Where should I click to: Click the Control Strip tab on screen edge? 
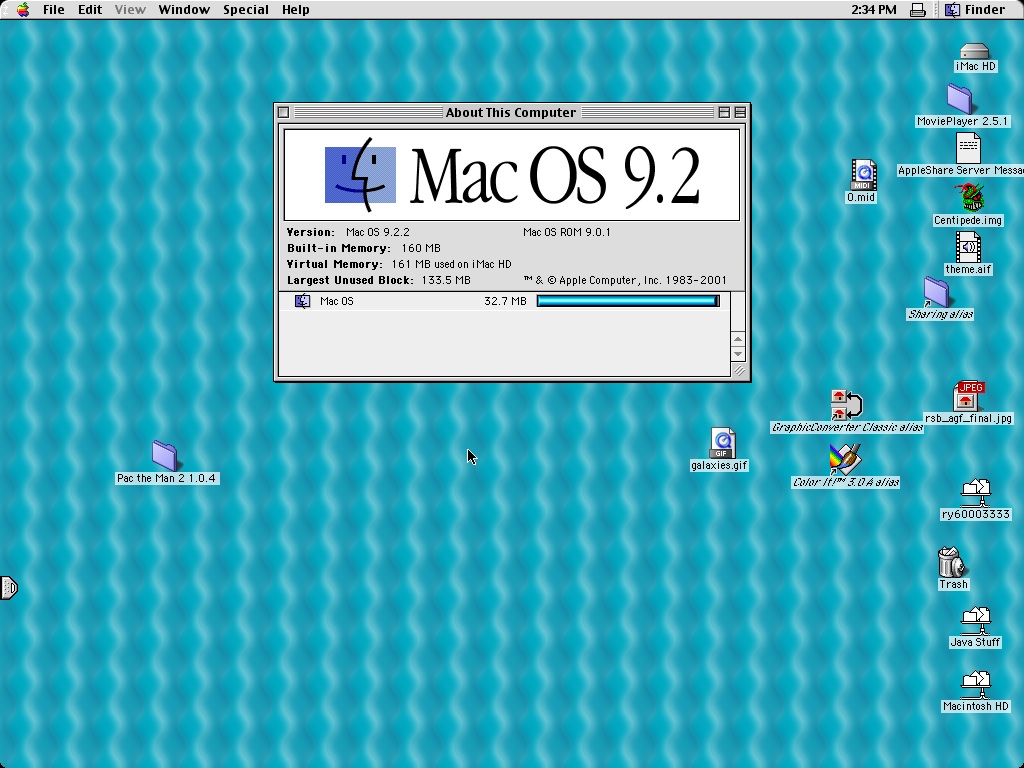click(9, 588)
